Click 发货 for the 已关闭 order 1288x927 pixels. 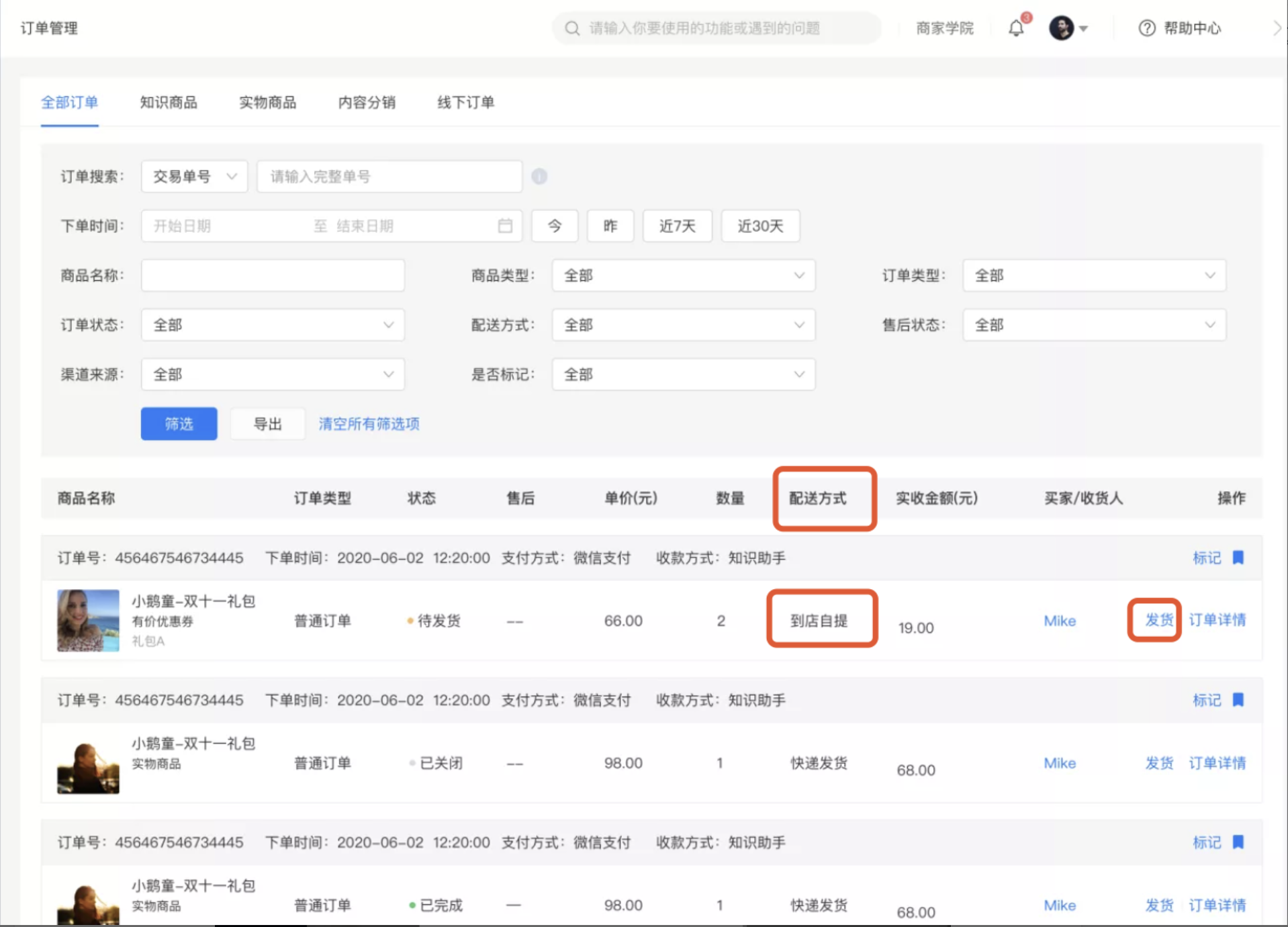coord(1159,763)
